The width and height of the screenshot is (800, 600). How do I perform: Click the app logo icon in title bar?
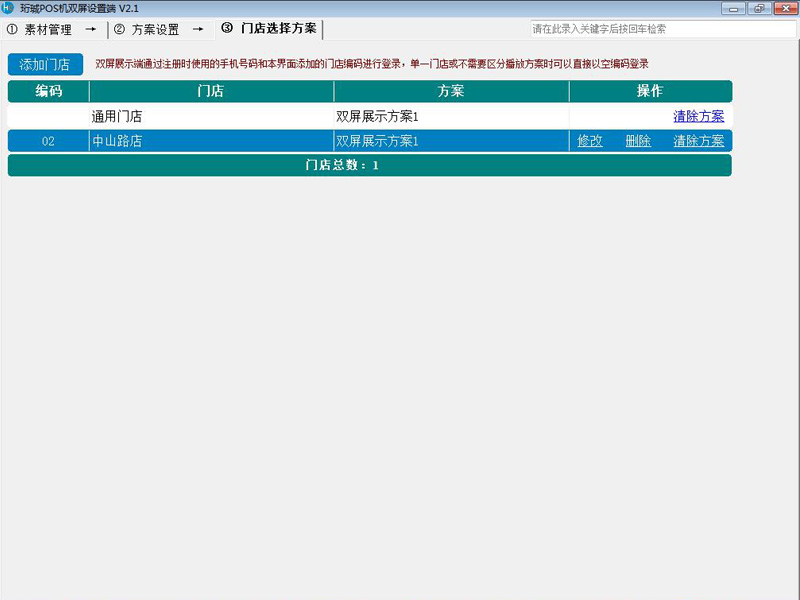pos(7,8)
